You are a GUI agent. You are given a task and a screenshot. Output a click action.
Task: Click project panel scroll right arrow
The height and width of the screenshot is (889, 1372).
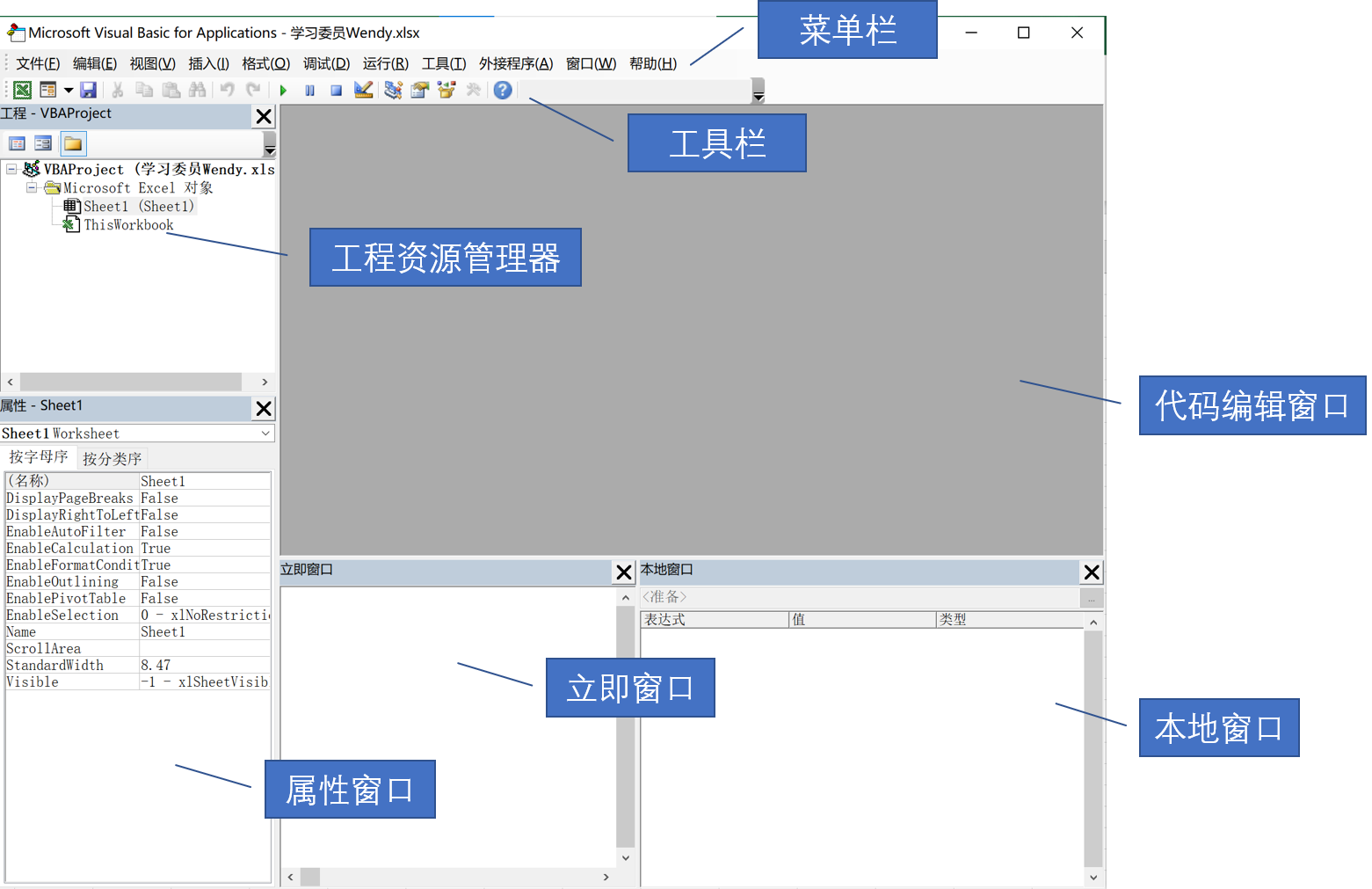265,382
